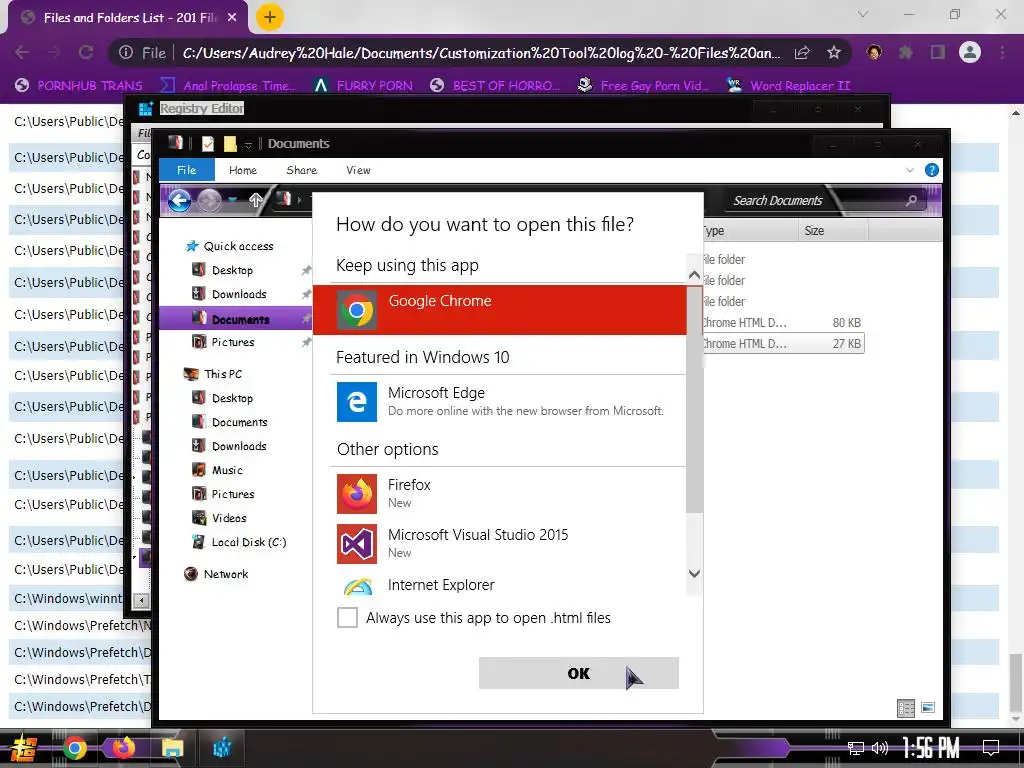The image size is (1024, 768).
Task: Click Chrome address bar URL
Action: click(481, 53)
